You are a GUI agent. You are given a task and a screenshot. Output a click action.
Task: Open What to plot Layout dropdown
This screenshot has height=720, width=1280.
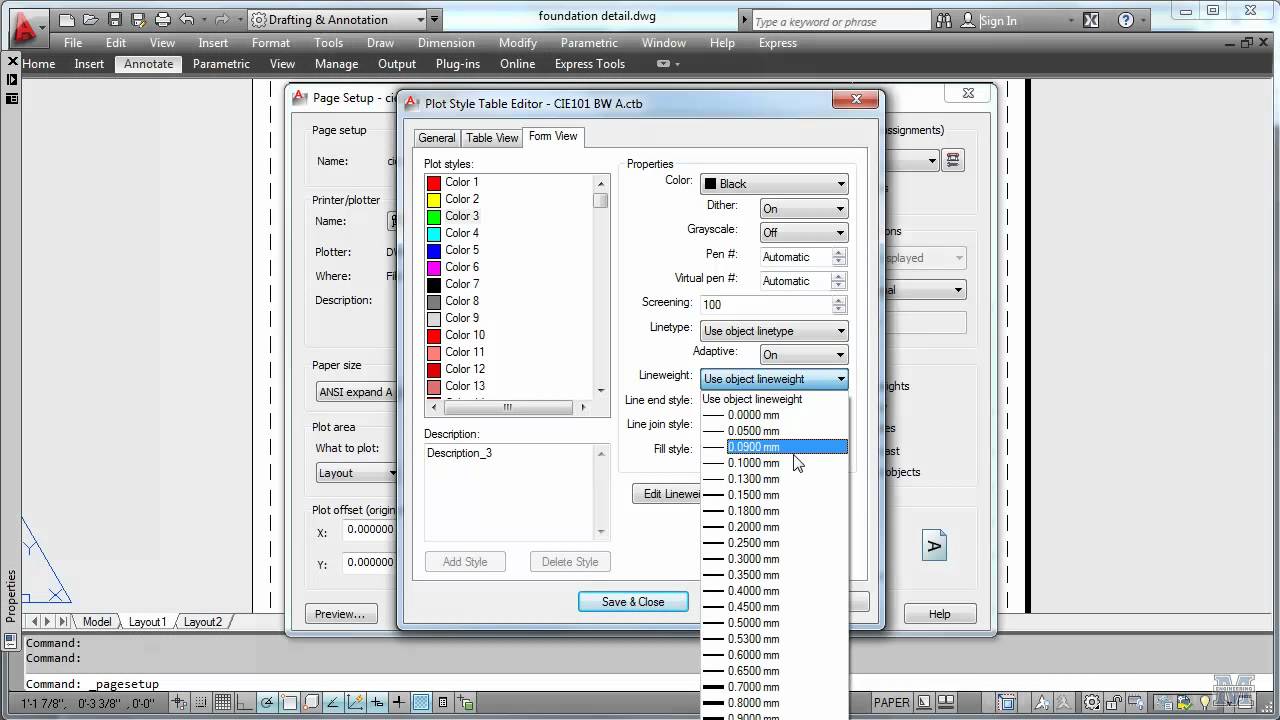pos(356,473)
